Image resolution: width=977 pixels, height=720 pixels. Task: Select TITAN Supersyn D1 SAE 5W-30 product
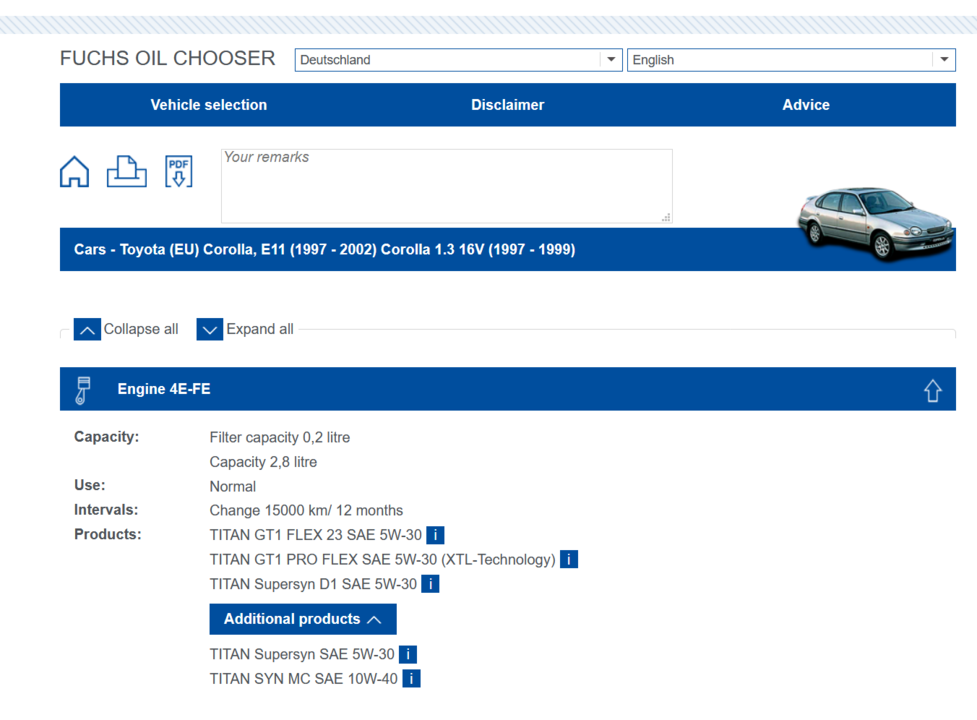[313, 584]
